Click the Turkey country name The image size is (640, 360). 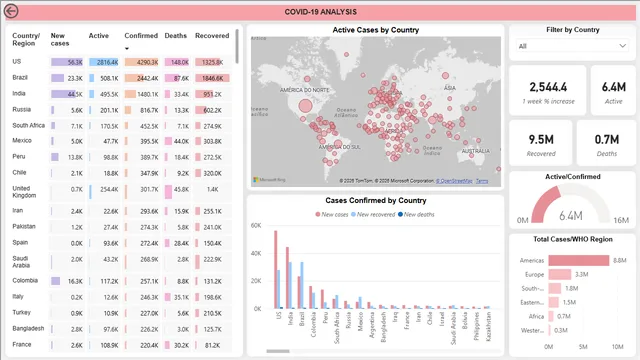click(21, 312)
